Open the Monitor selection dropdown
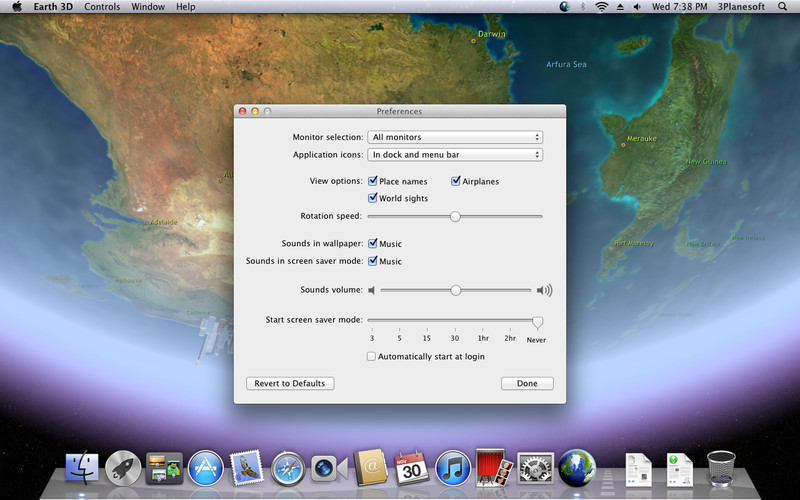The image size is (800, 500). [x=455, y=137]
